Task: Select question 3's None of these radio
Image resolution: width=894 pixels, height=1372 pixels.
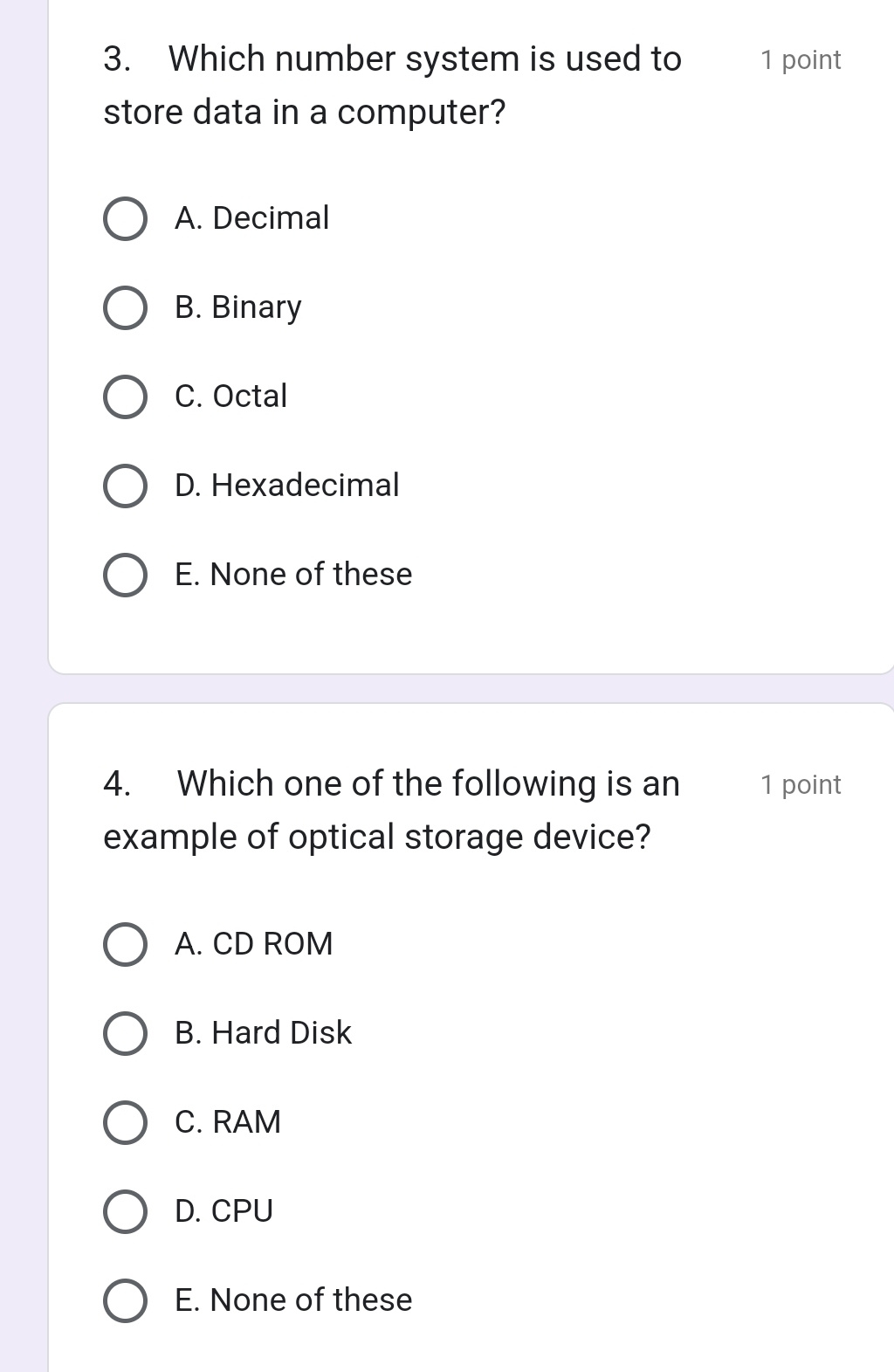Action: pos(126,576)
